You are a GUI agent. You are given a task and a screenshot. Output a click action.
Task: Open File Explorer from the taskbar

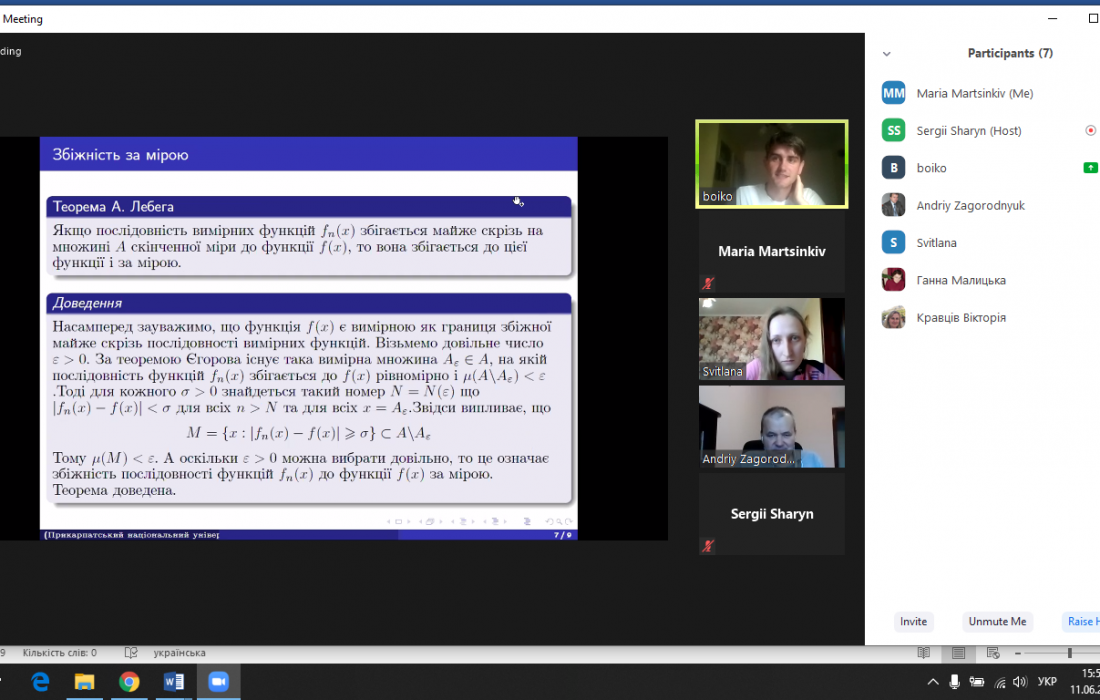85,682
